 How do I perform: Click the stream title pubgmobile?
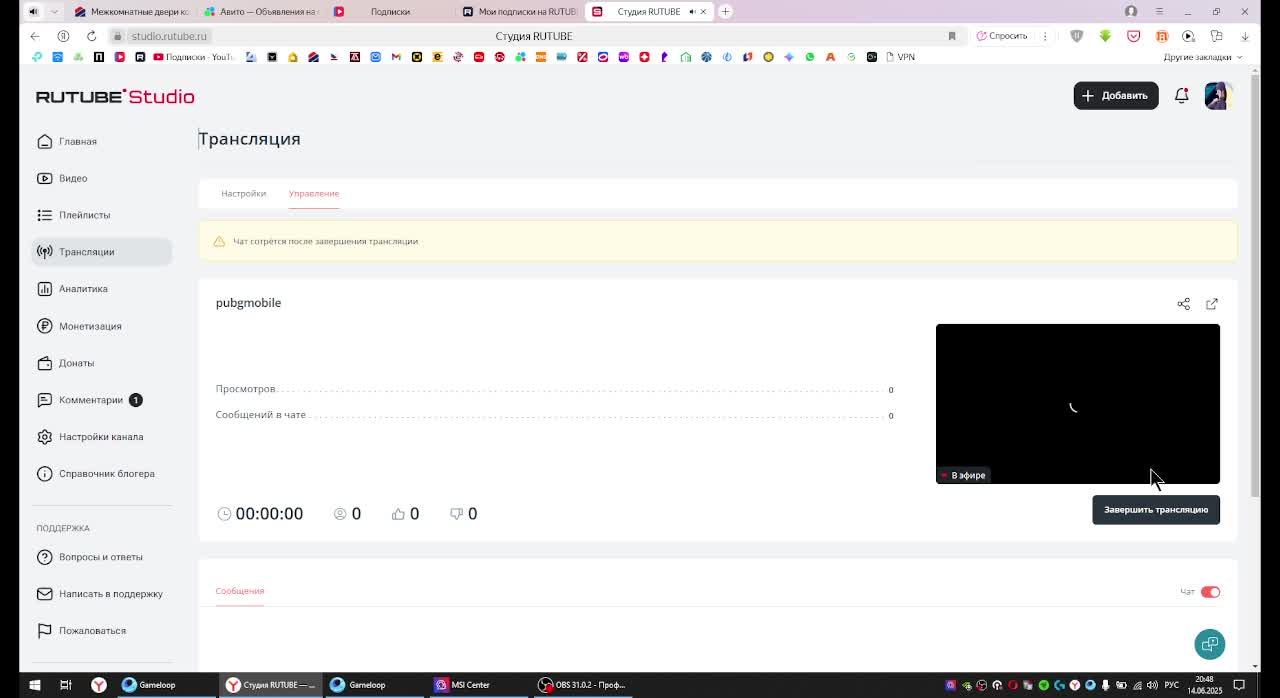(248, 303)
